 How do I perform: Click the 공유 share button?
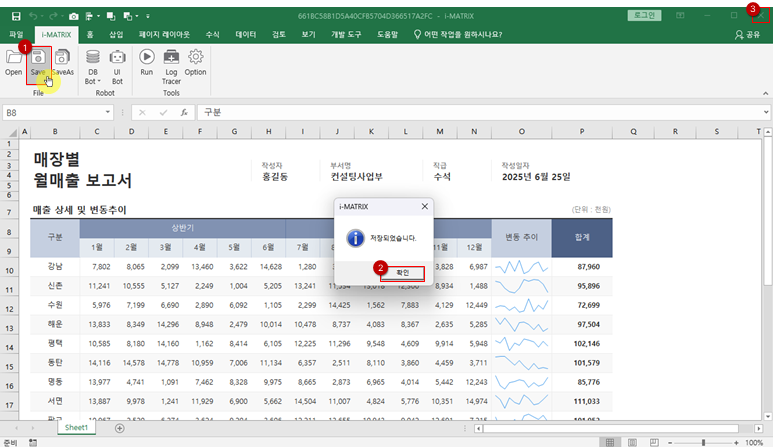point(746,34)
